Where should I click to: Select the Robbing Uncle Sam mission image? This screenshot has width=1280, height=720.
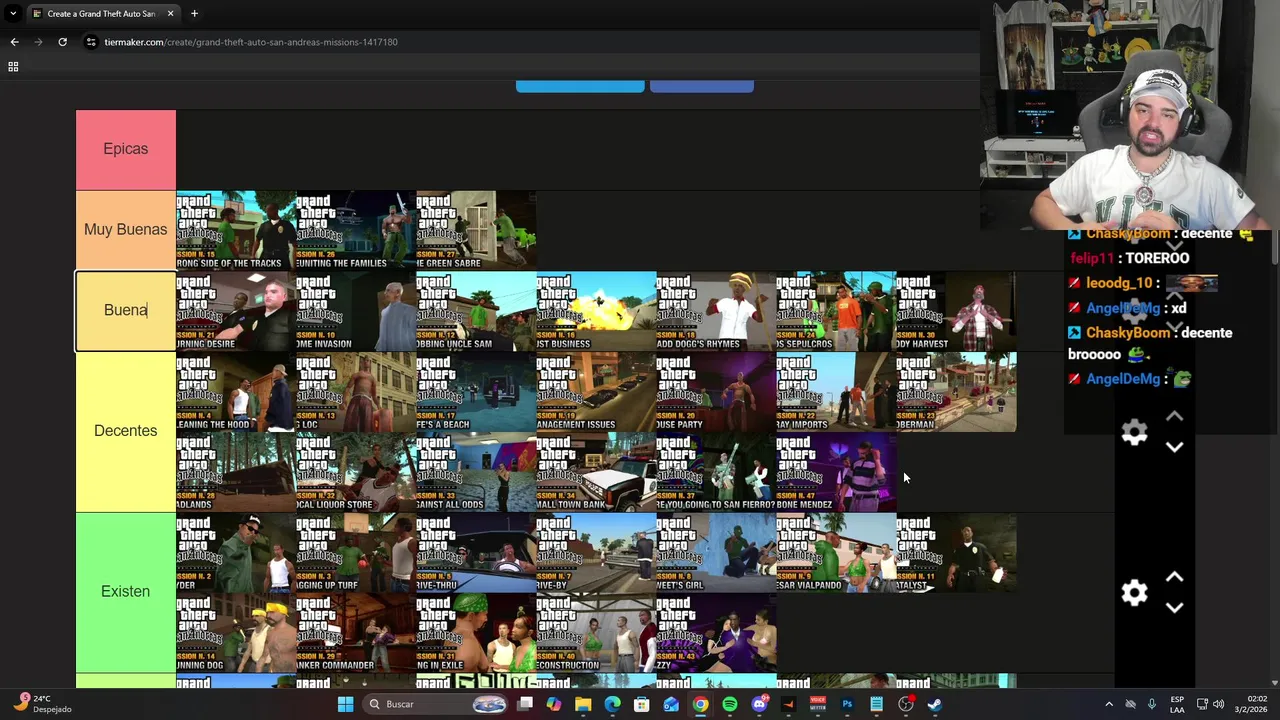click(476, 311)
